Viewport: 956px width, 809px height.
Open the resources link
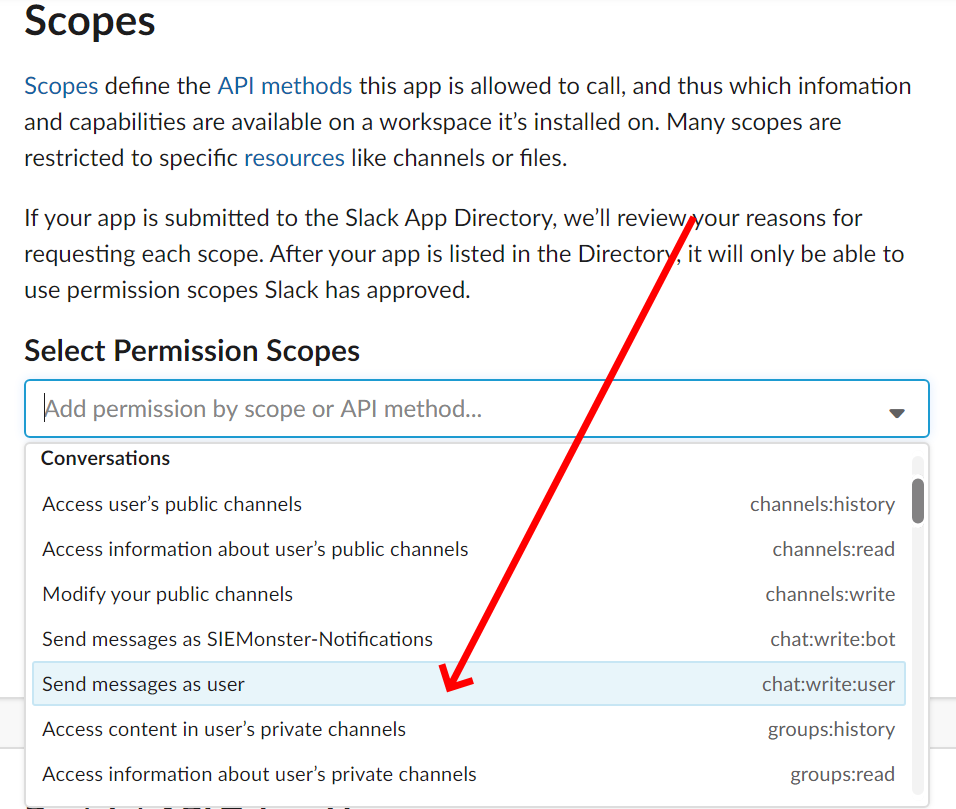click(x=294, y=158)
